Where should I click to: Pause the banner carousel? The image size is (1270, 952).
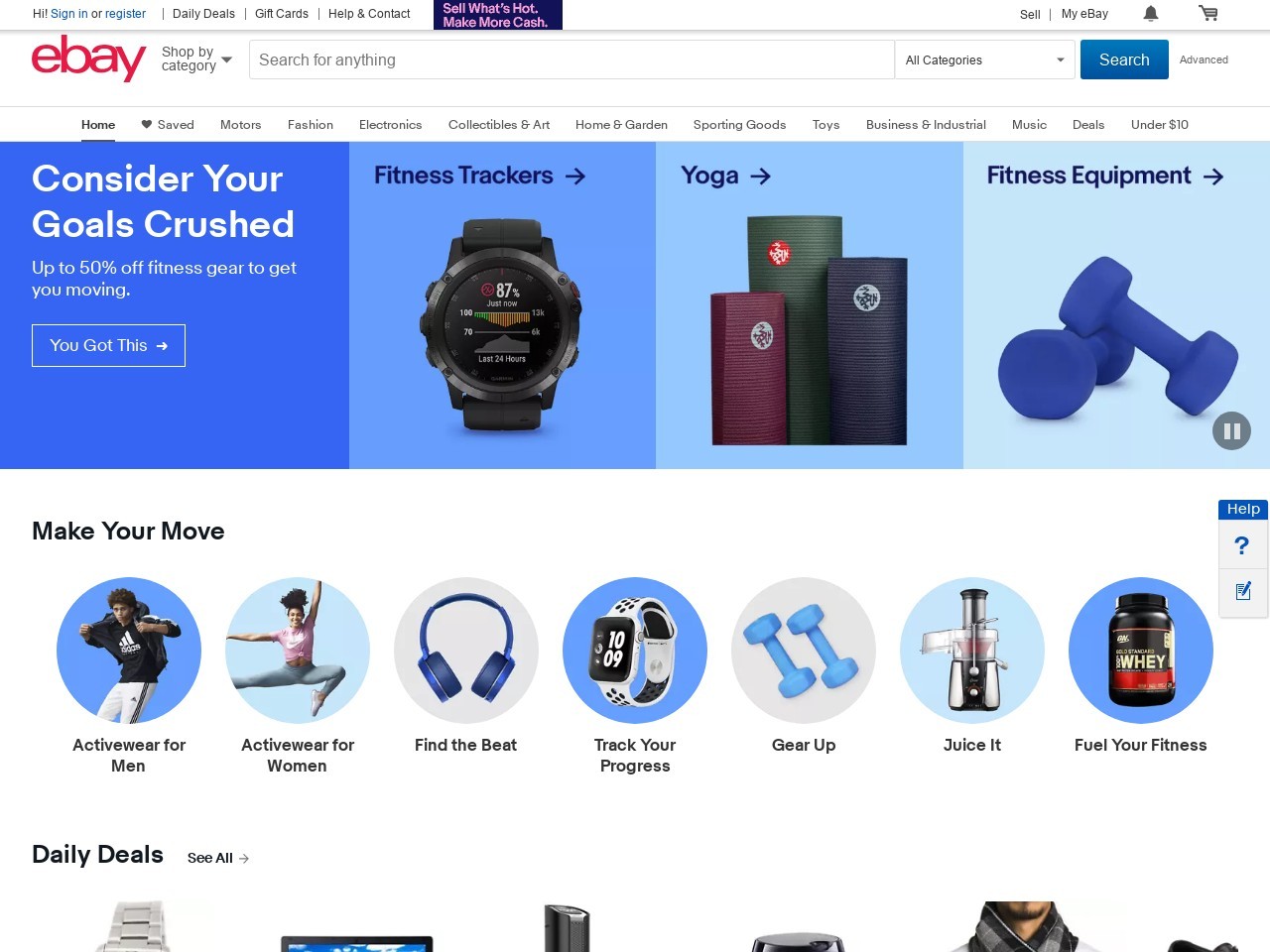(x=1231, y=430)
